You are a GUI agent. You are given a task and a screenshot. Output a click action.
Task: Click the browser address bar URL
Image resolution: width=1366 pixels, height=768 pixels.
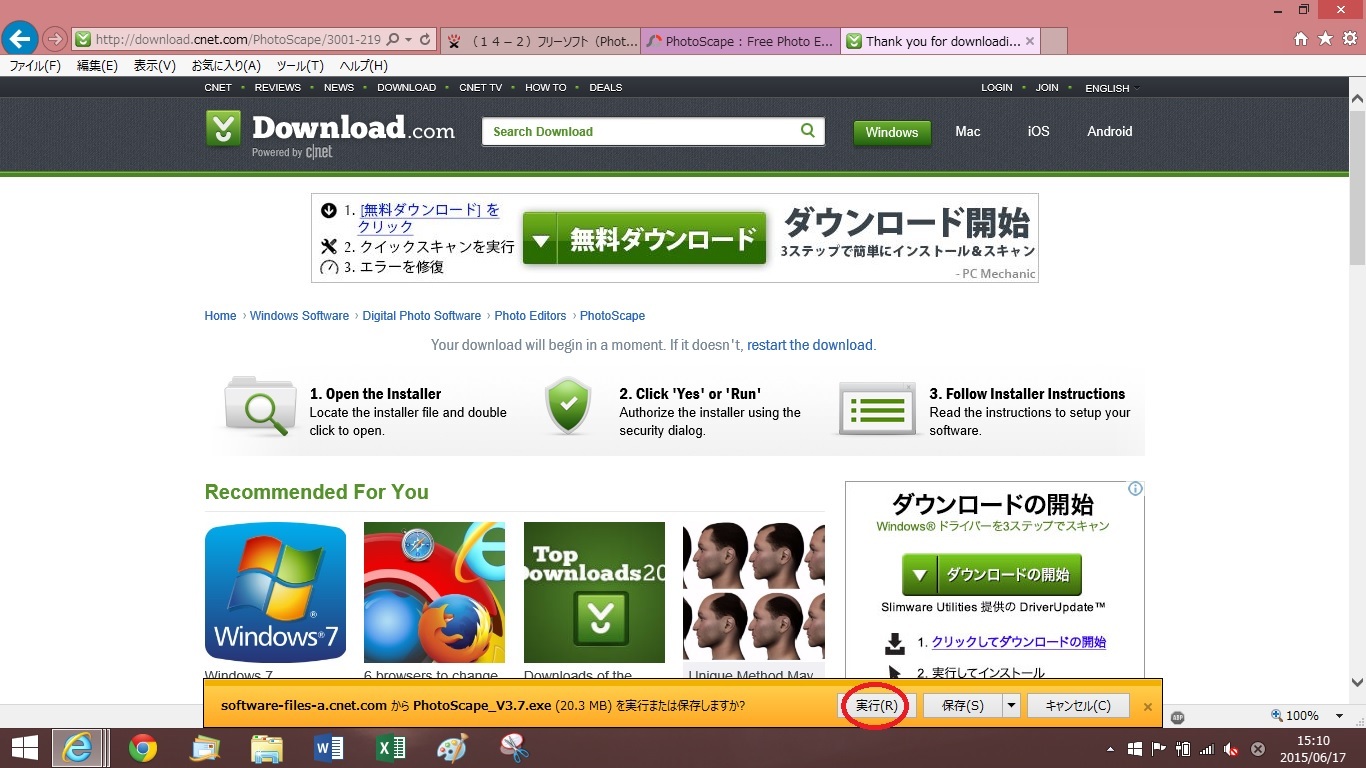tap(238, 40)
